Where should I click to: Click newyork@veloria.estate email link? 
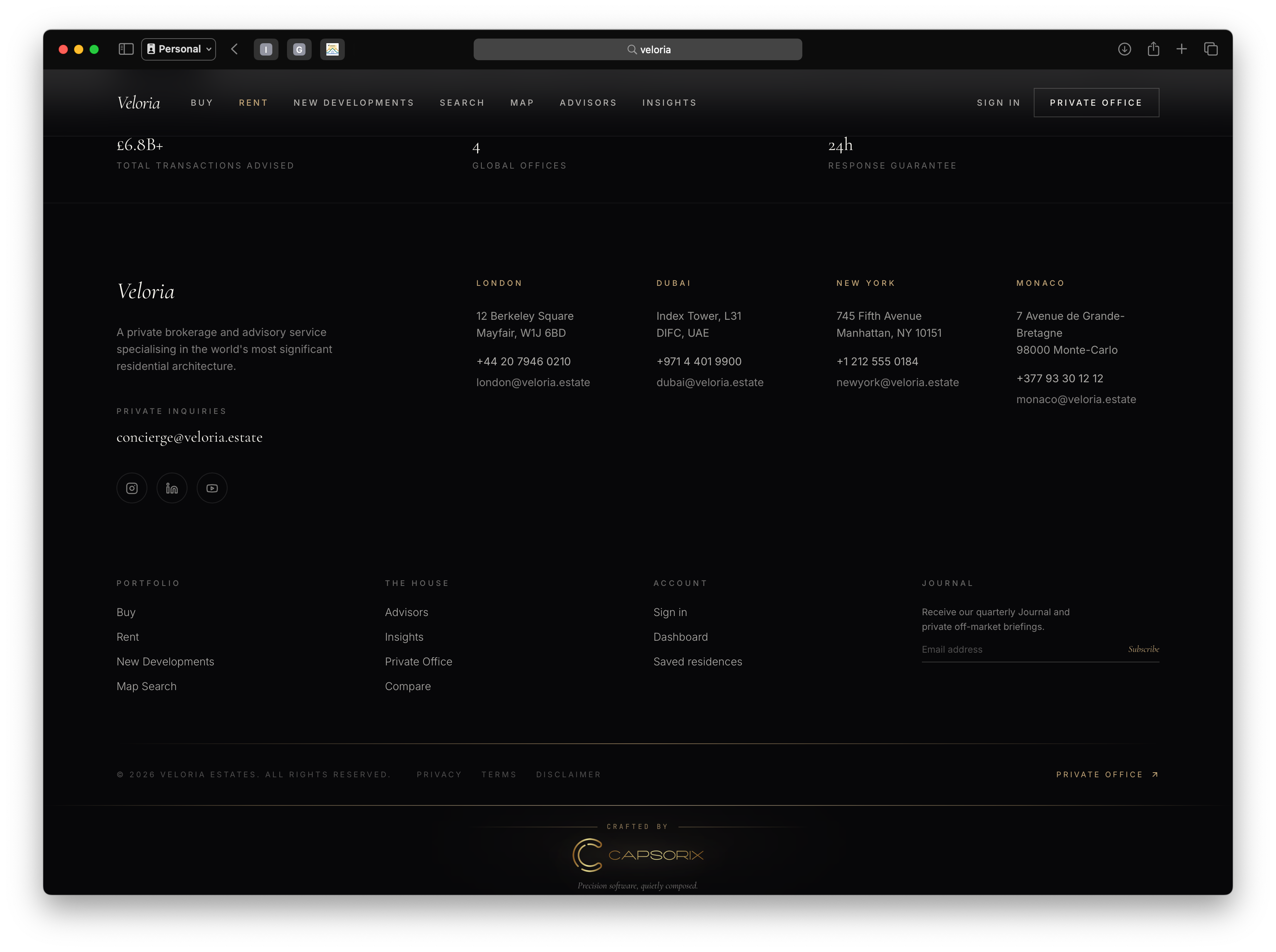[897, 382]
